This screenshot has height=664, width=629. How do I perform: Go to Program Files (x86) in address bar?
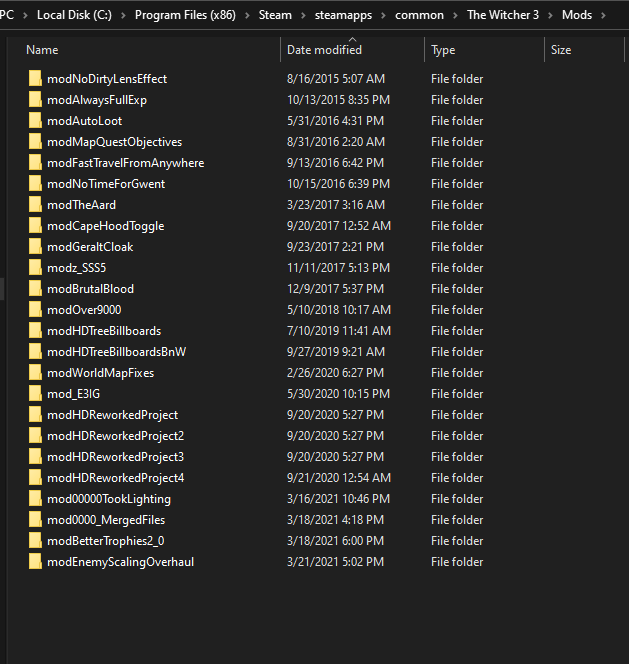coord(185,15)
